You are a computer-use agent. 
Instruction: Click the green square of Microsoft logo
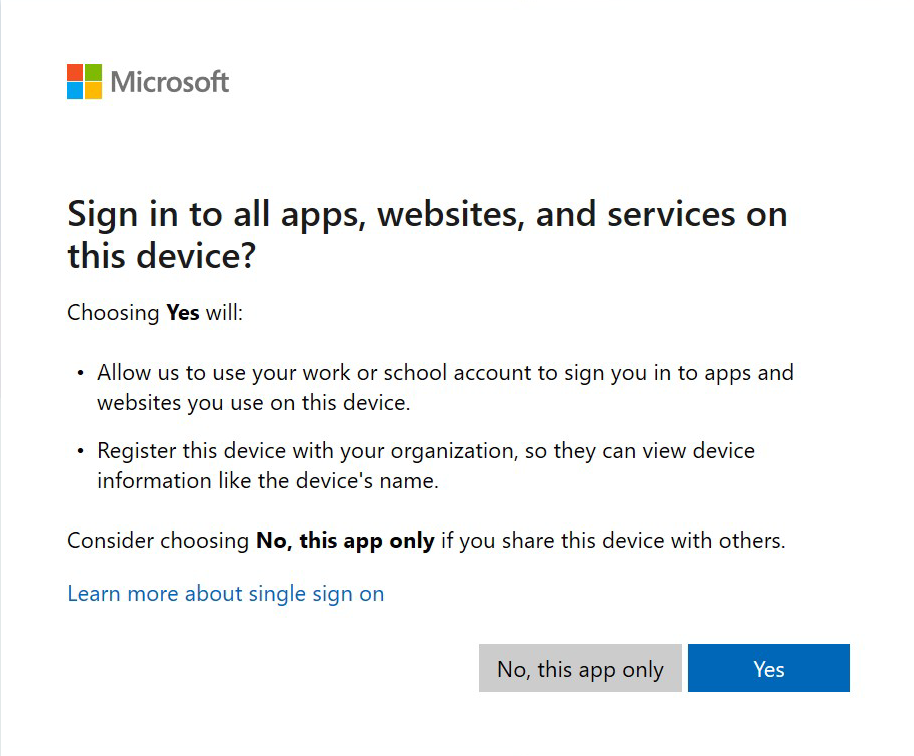pyautogui.click(x=93, y=73)
